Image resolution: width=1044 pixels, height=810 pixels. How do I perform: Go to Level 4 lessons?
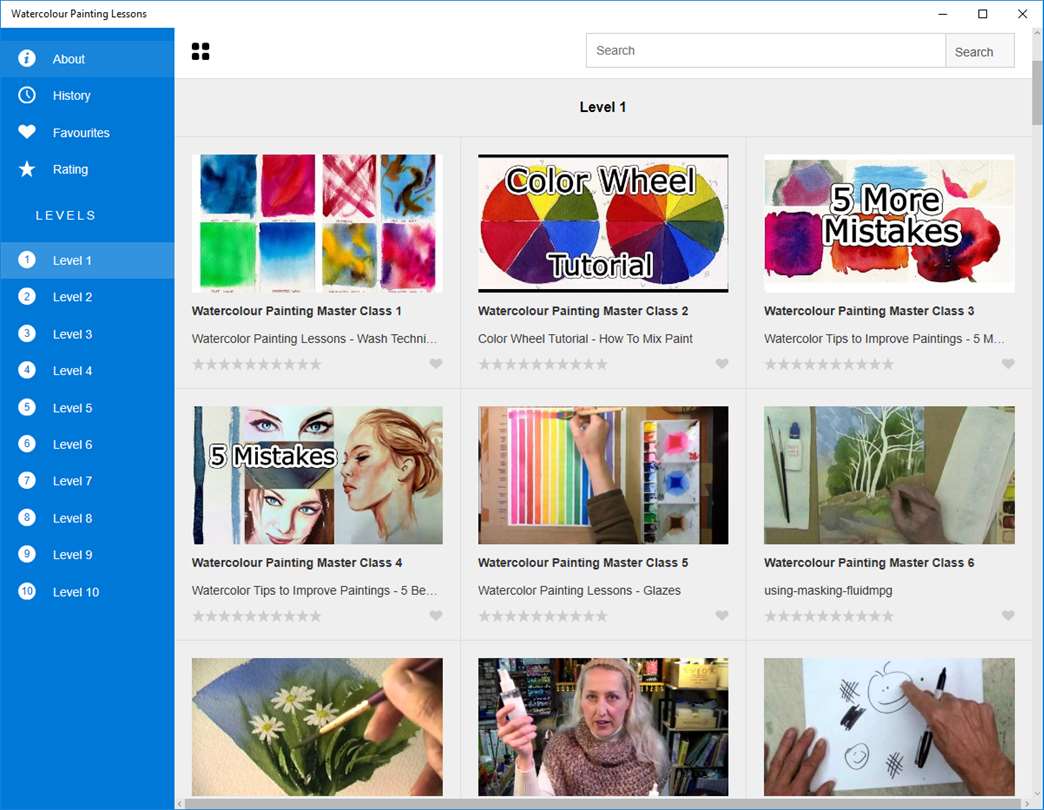point(87,371)
